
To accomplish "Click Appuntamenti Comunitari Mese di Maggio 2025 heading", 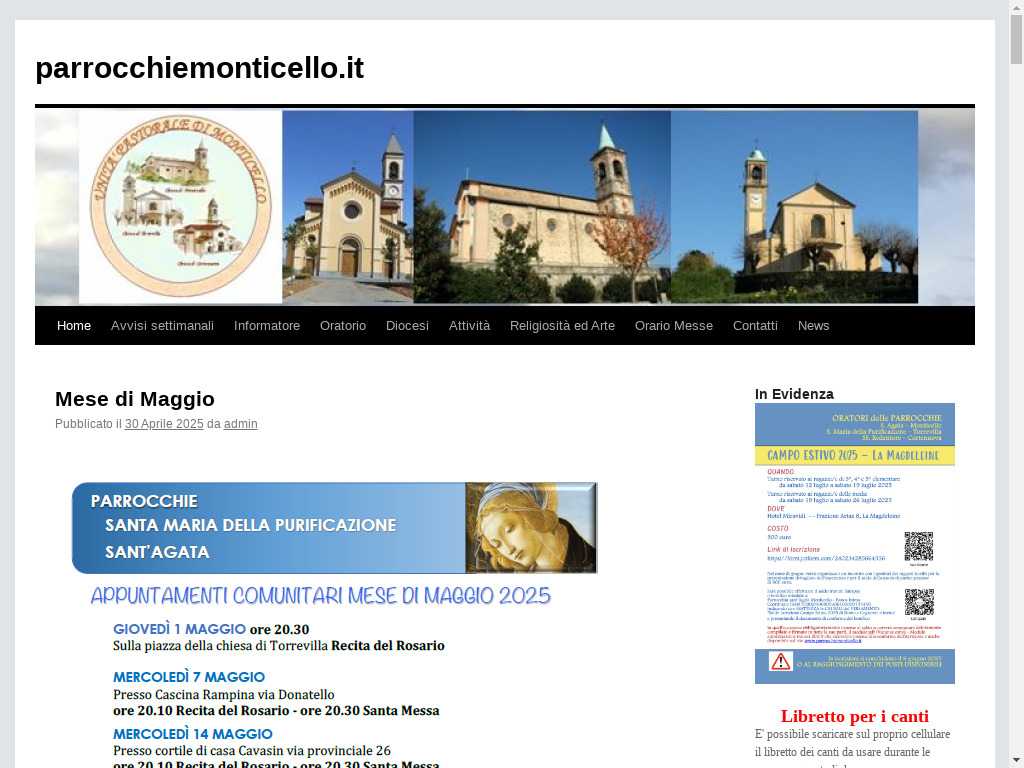I will click(x=321, y=596).
